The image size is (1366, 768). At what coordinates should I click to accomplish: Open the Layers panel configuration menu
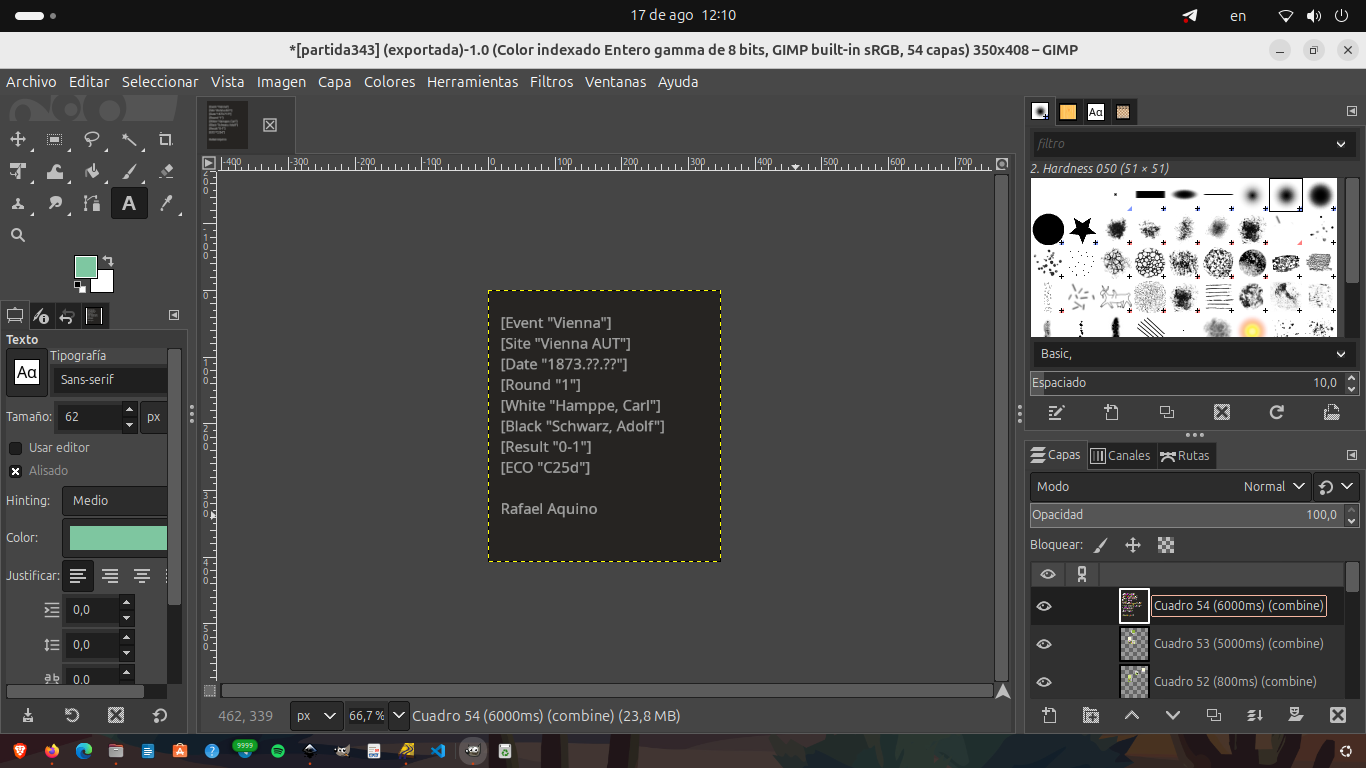pos(1352,455)
